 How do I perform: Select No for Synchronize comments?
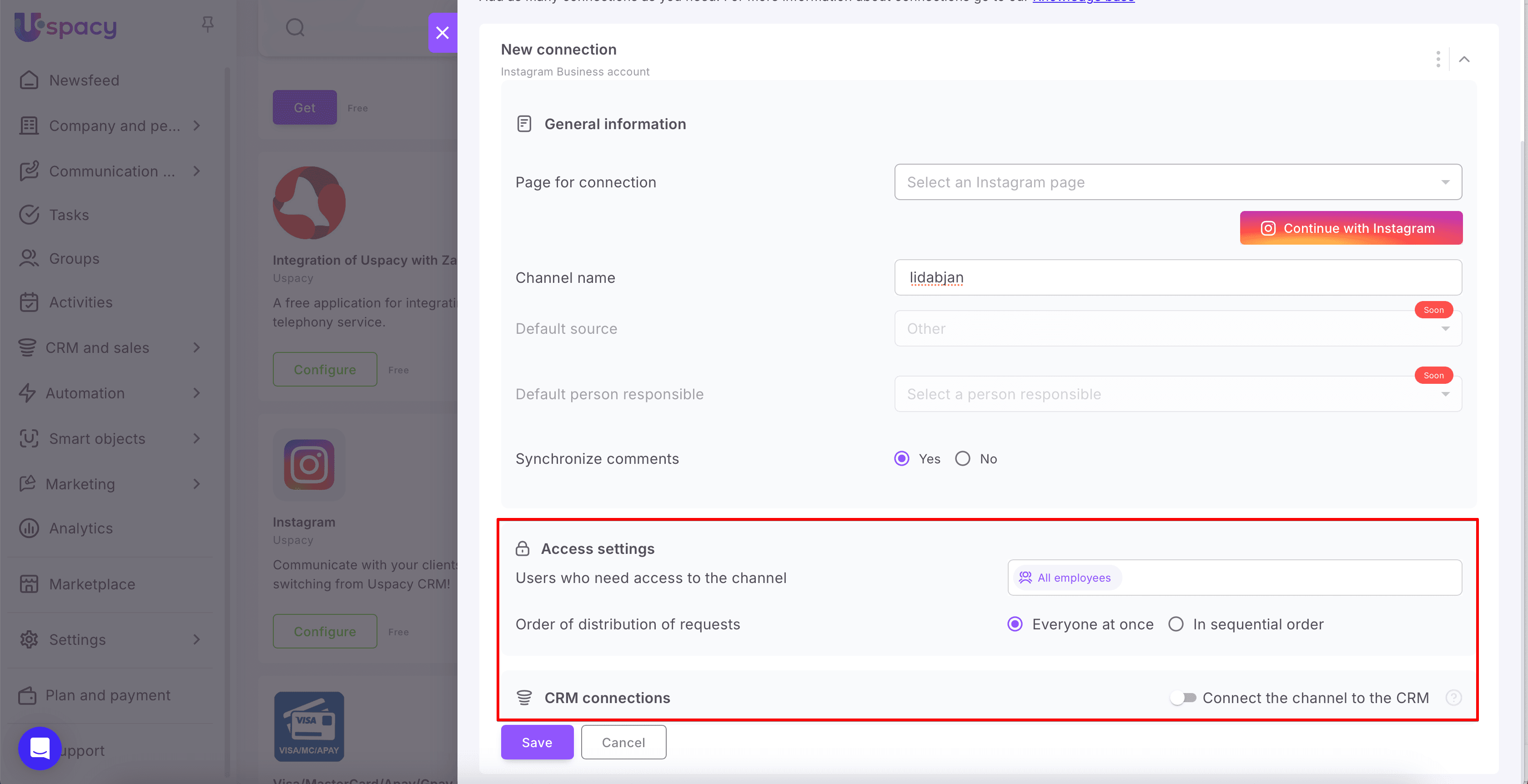tap(962, 458)
